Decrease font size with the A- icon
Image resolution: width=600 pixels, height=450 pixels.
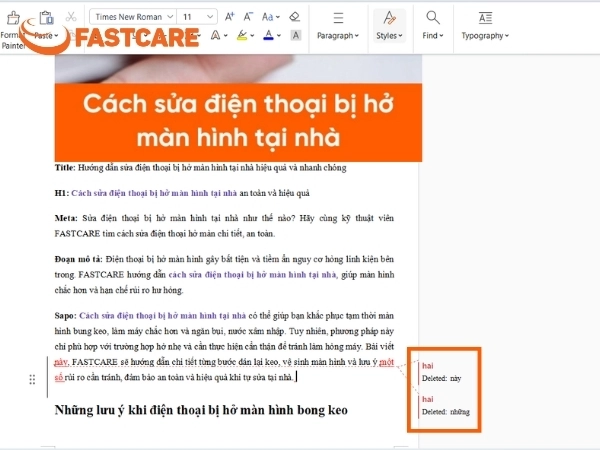(x=248, y=17)
